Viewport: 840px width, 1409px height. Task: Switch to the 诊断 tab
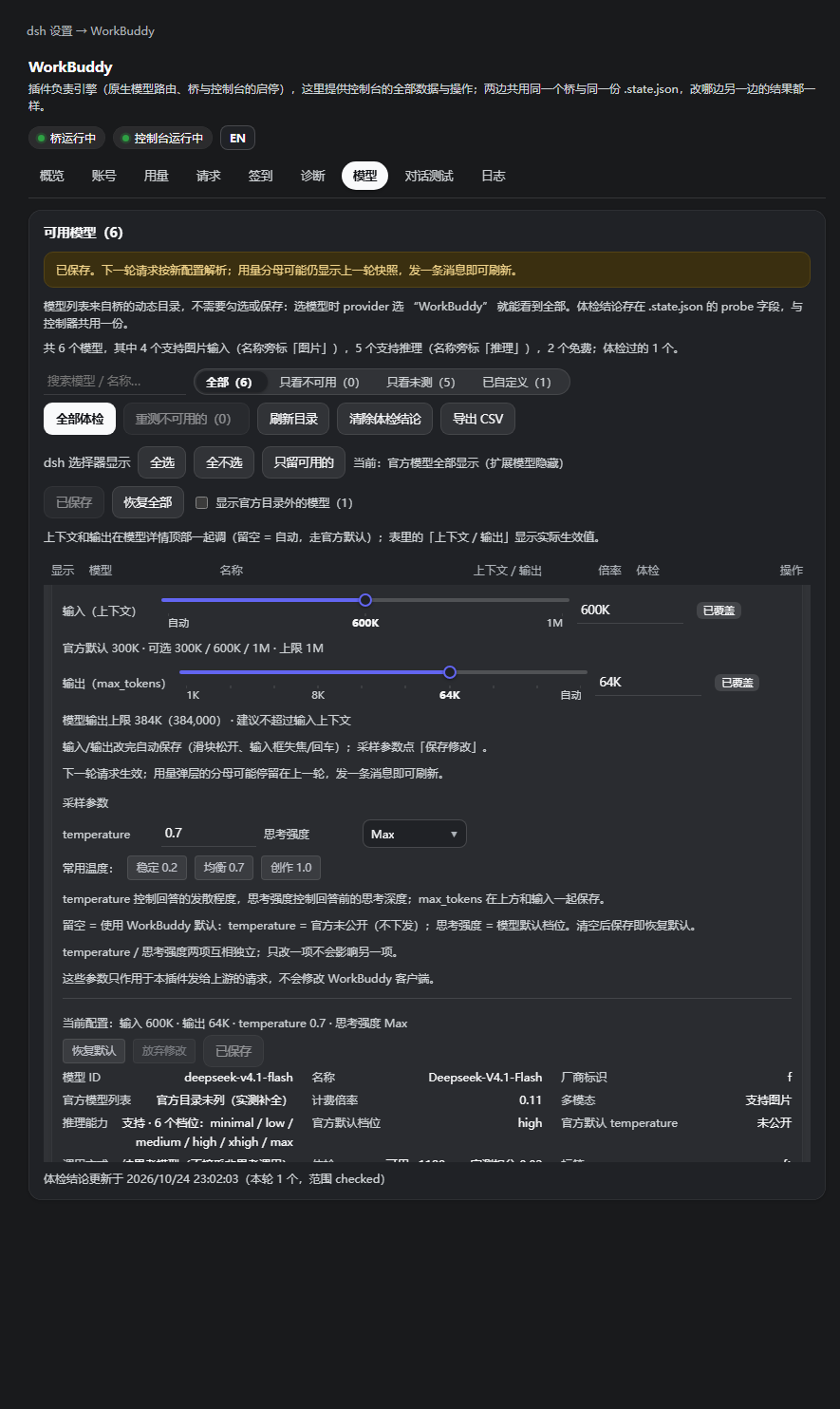click(x=313, y=176)
